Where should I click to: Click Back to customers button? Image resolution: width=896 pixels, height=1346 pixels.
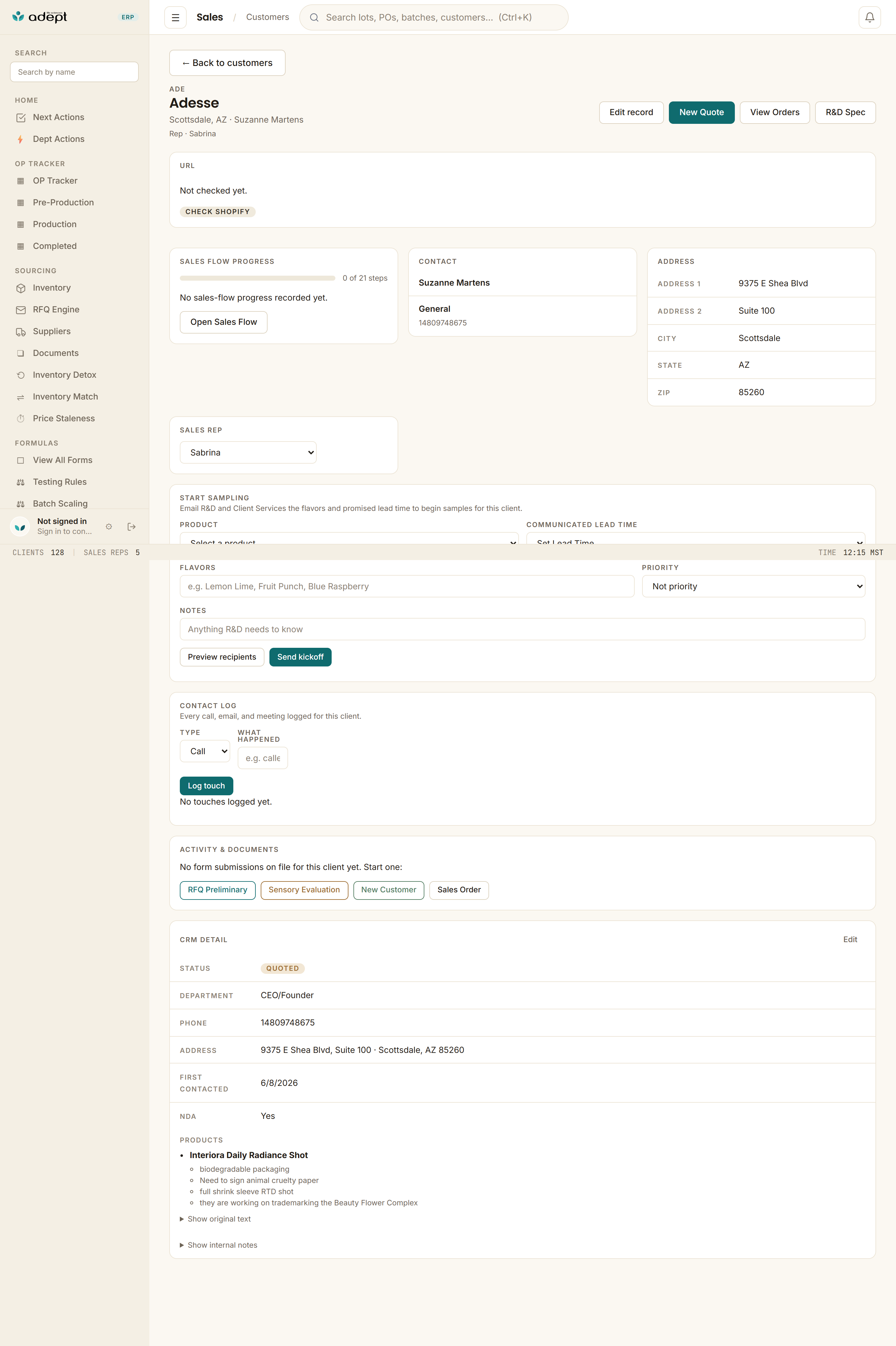point(227,63)
